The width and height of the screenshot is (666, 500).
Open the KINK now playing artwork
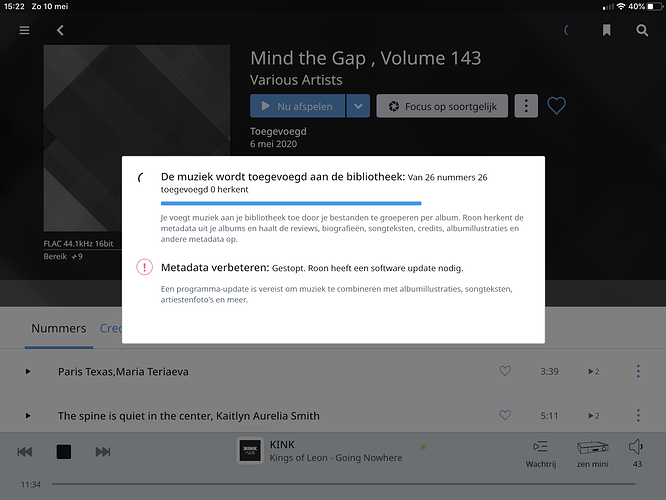[x=250, y=451]
